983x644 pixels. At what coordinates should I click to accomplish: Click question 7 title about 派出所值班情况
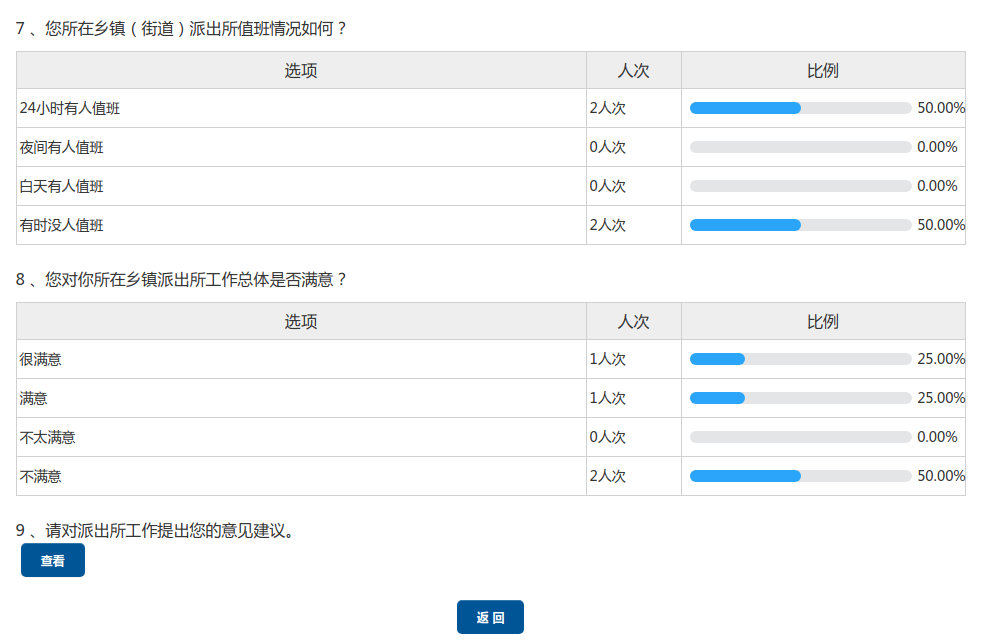tap(181, 29)
